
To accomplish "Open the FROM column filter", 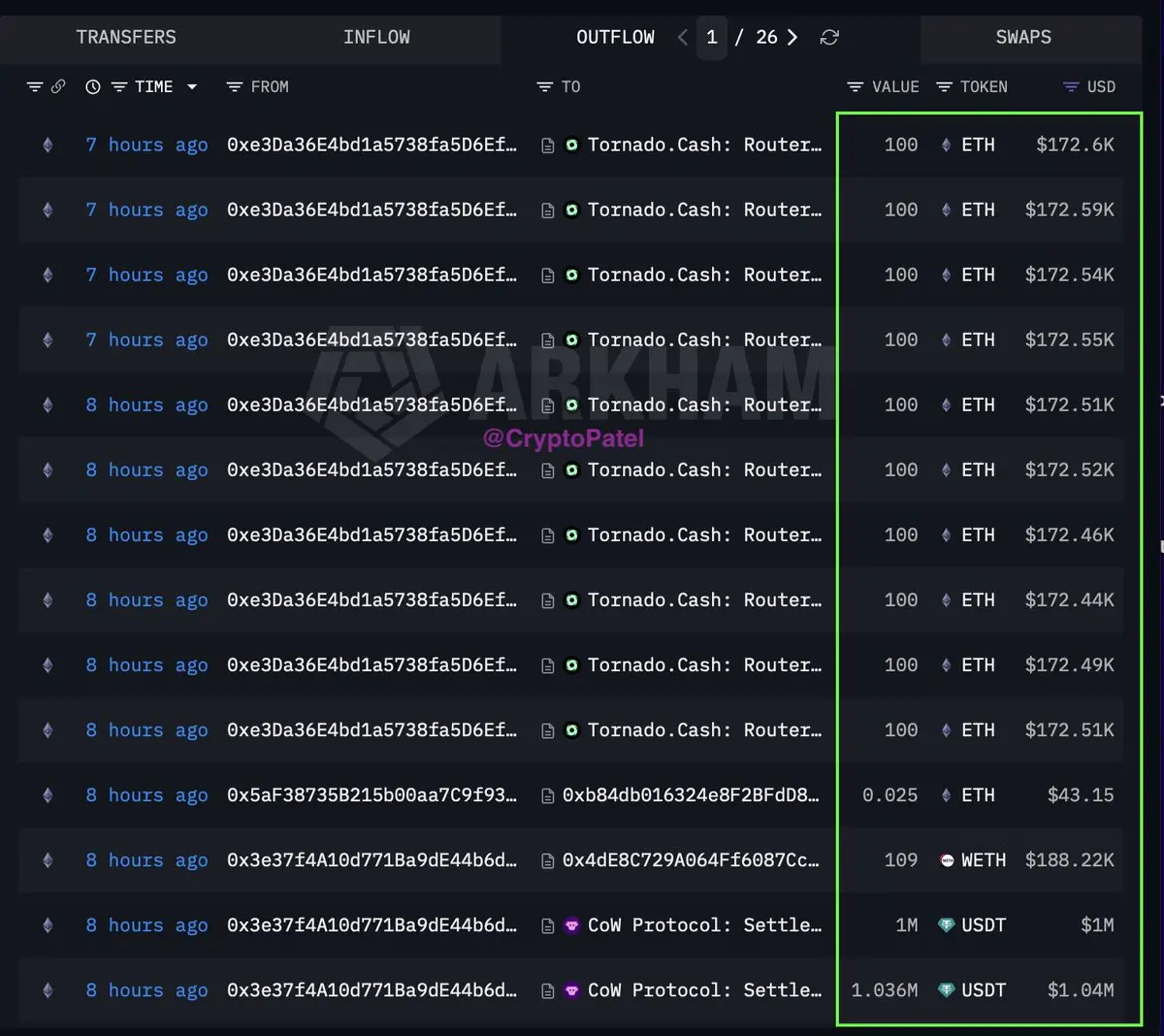I will [235, 87].
